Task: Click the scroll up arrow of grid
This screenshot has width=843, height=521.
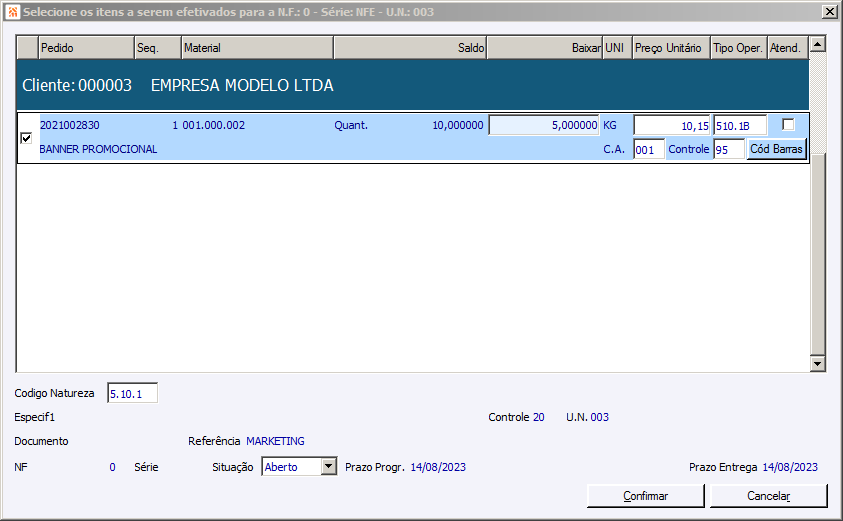Action: click(x=818, y=44)
